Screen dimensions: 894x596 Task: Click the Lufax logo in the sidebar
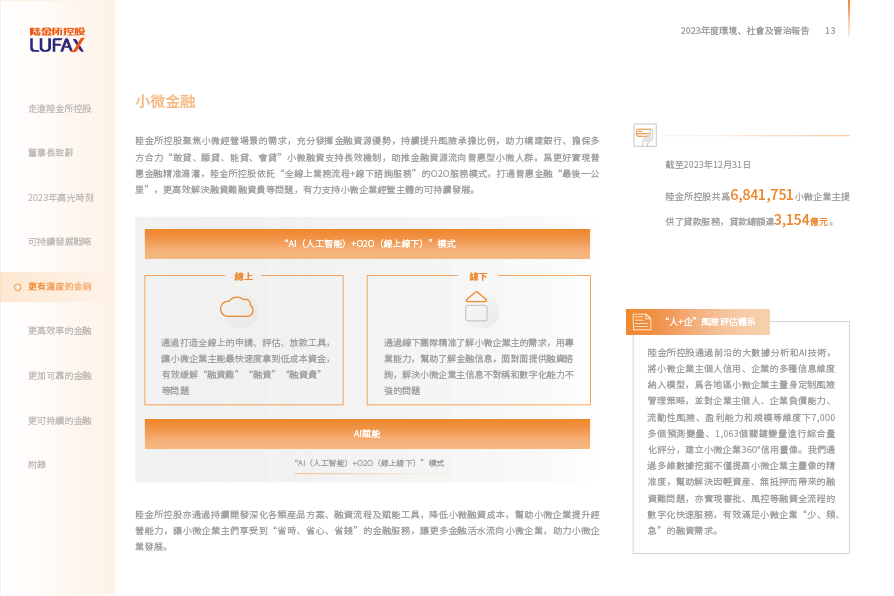click(57, 40)
